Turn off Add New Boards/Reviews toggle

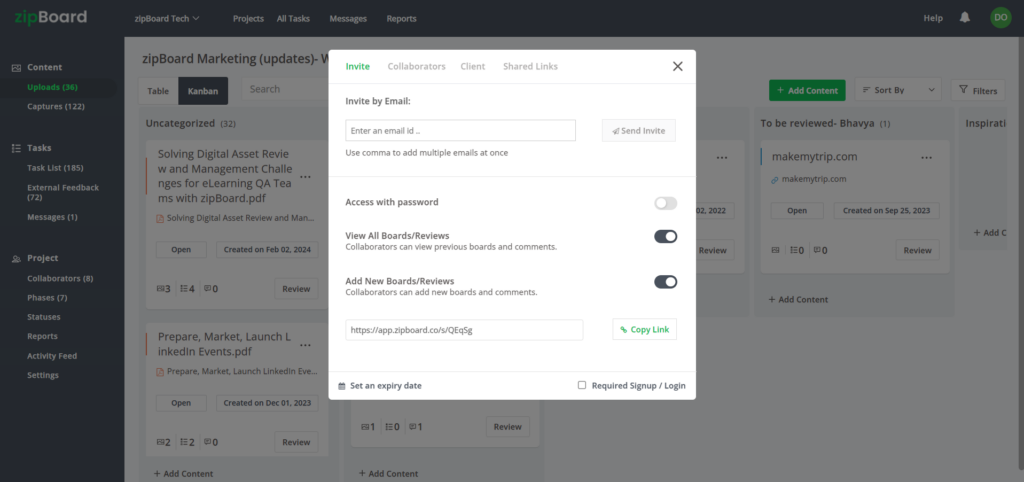point(665,282)
